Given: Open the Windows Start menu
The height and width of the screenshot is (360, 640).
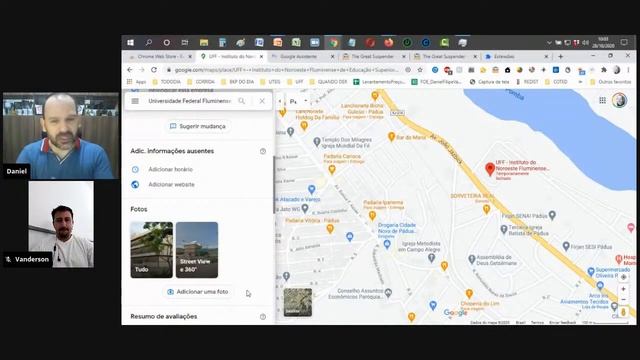Looking at the screenshot, I should click(130, 42).
